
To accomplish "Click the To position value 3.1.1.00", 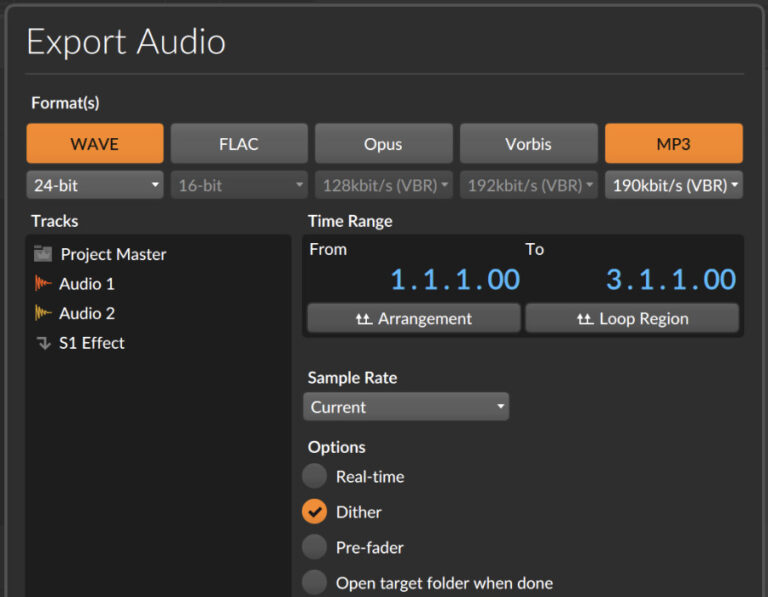I will point(671,280).
